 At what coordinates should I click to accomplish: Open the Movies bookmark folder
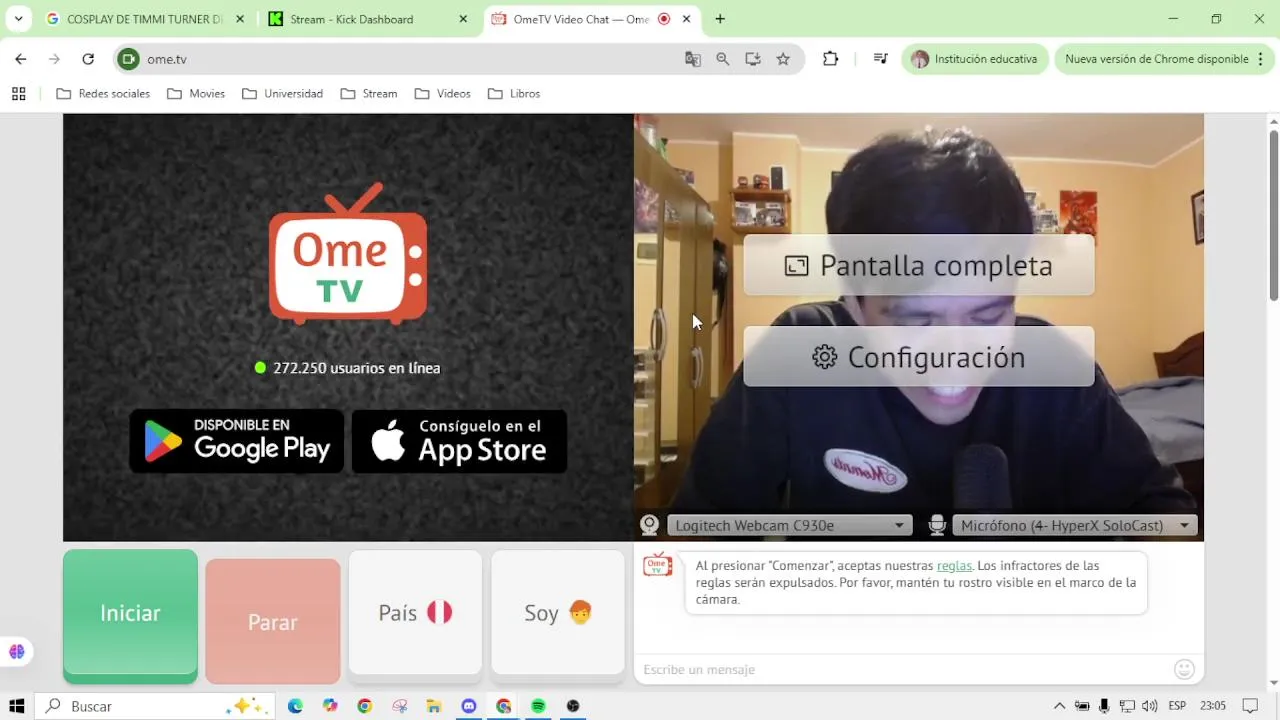point(196,94)
